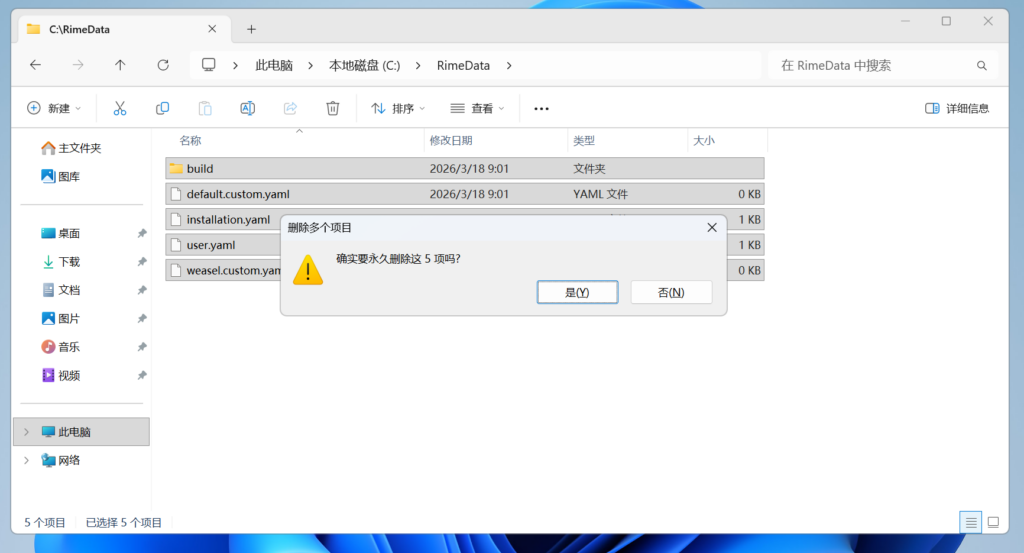
Task: Click the Copy icon in toolbar
Action: 162,108
